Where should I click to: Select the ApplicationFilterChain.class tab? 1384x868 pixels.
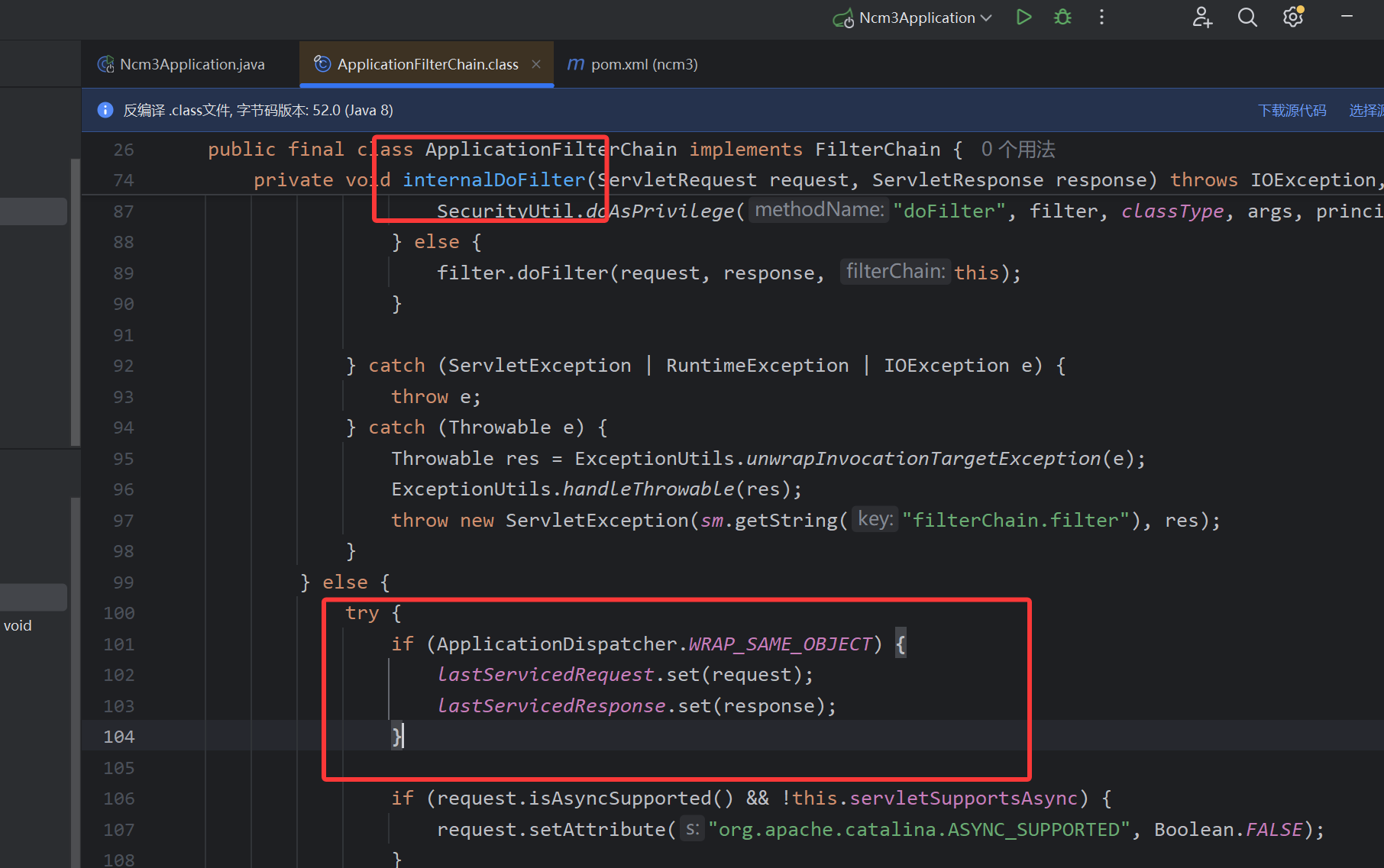(x=427, y=65)
